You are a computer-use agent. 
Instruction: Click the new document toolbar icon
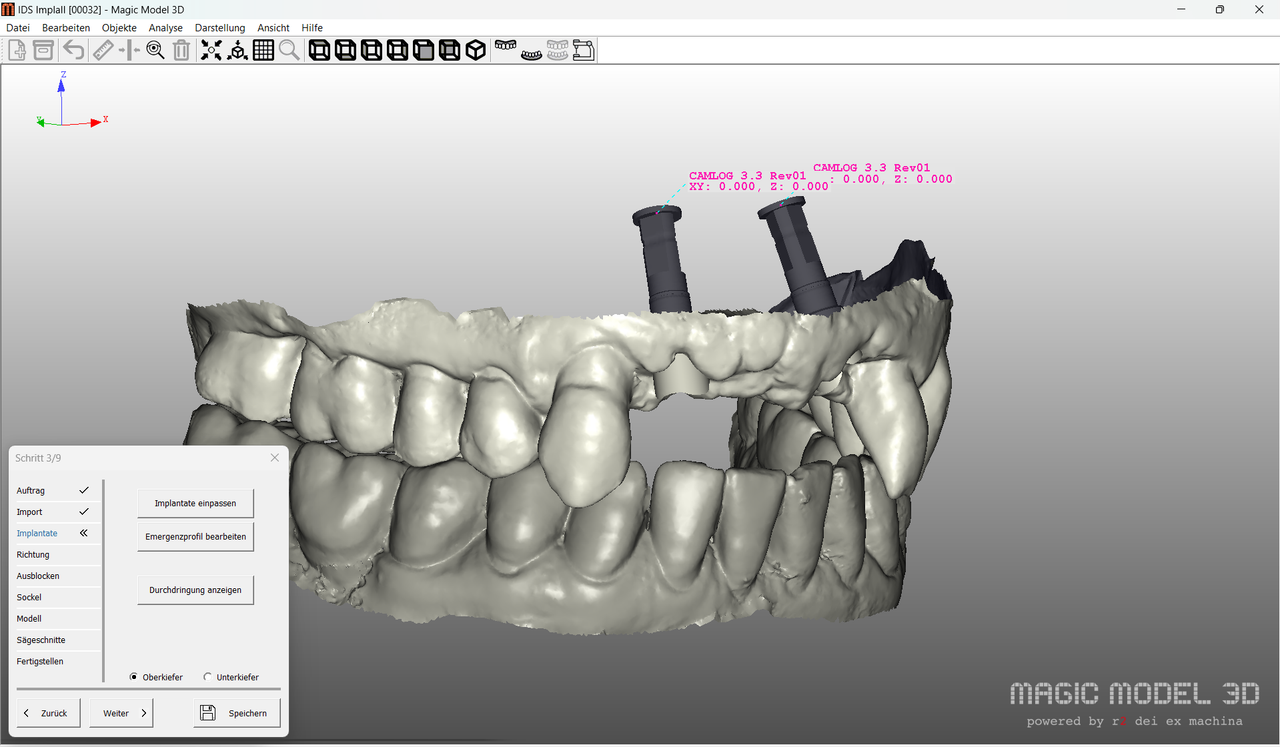click(x=17, y=50)
